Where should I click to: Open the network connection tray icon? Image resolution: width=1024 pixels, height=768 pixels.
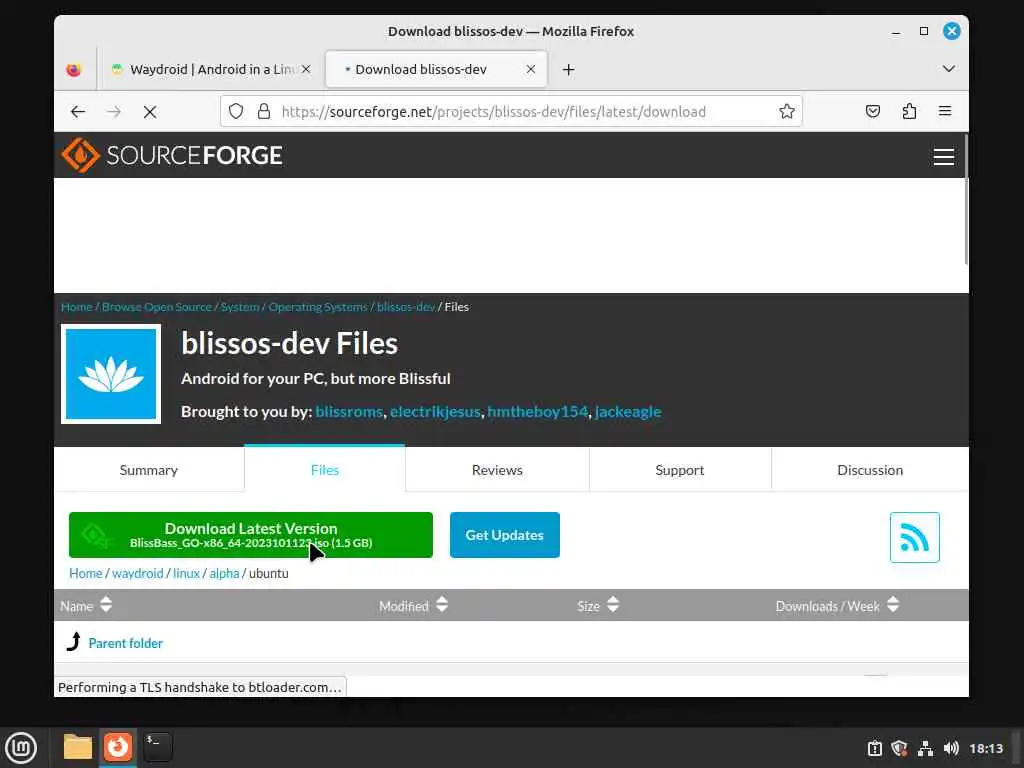(925, 748)
